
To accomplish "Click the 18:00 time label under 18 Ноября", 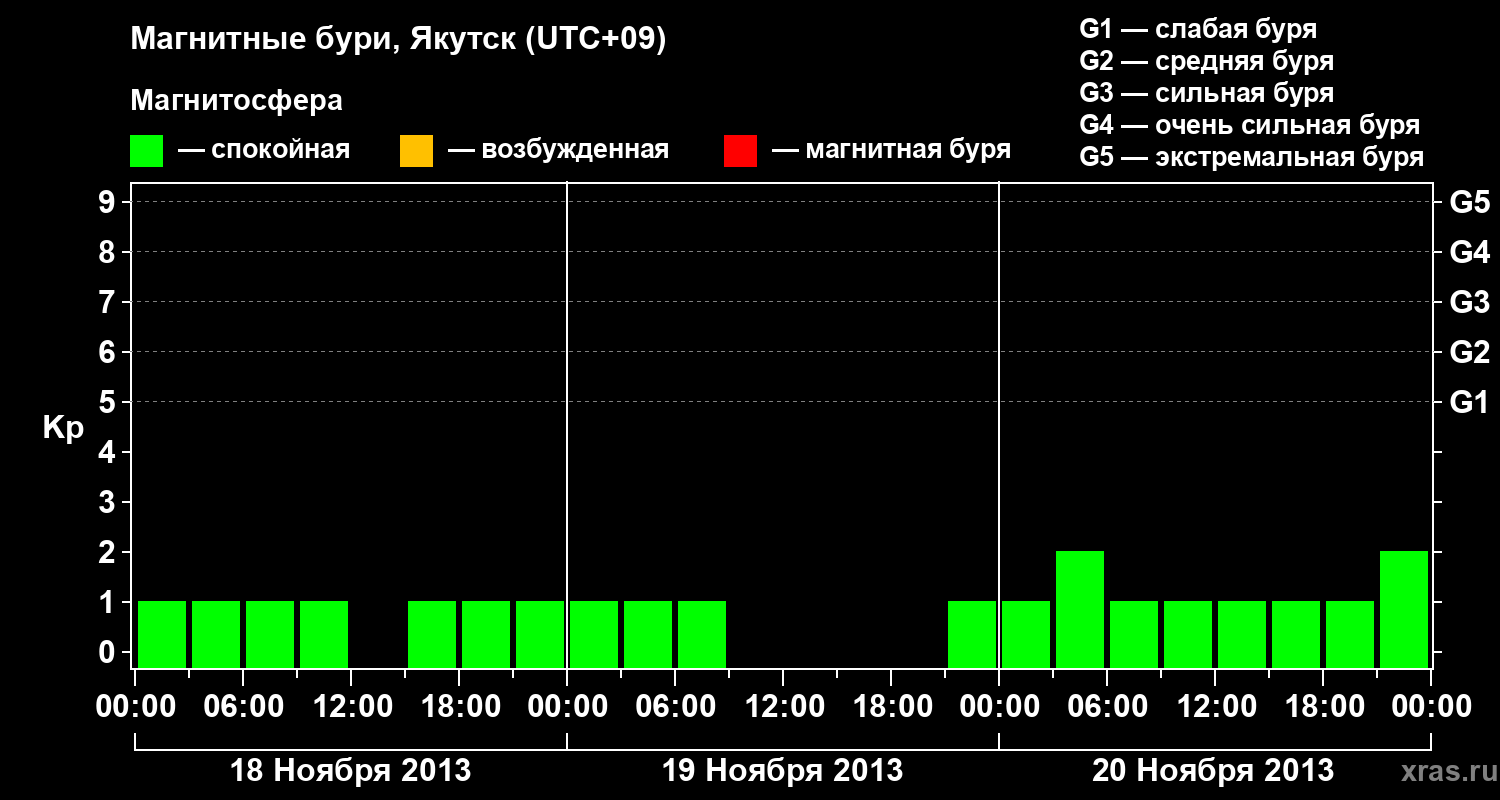I will coord(459,706).
